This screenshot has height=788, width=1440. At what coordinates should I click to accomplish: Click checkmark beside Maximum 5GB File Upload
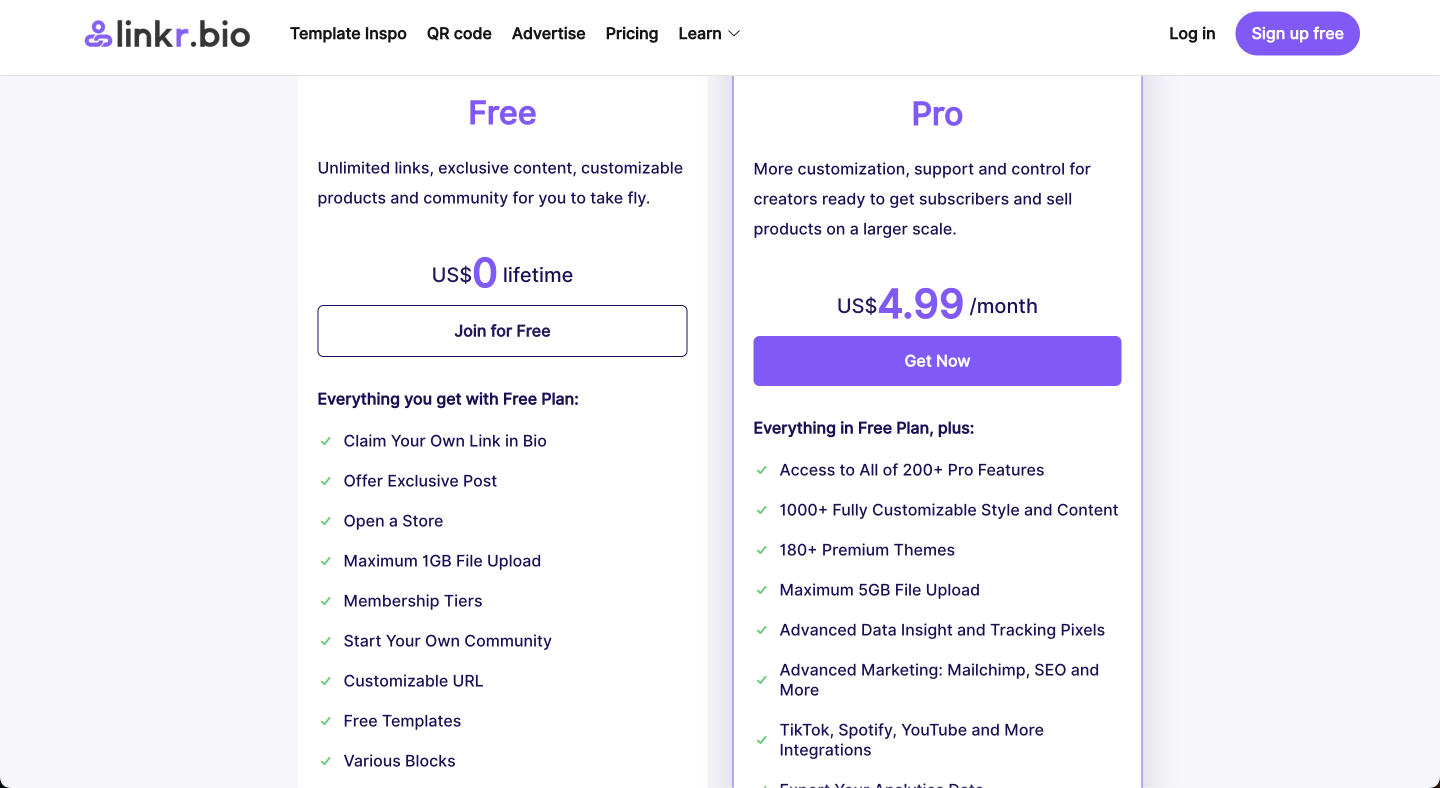pyautogui.click(x=762, y=590)
